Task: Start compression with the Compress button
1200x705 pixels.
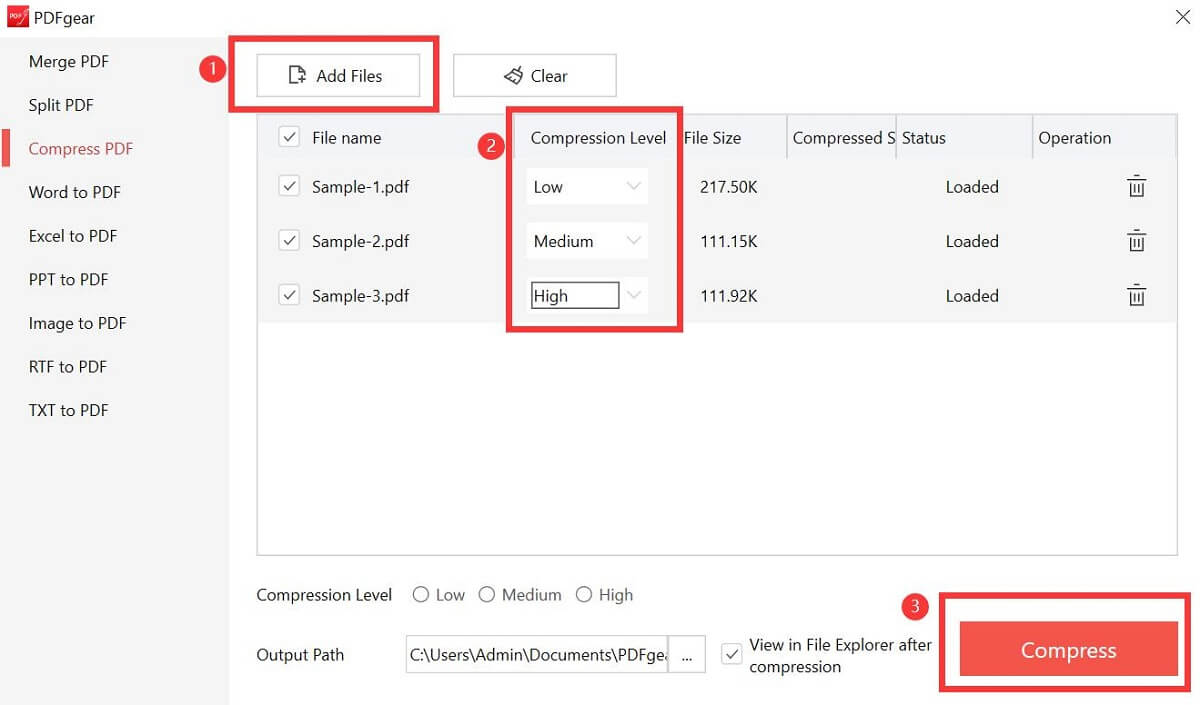Action: (x=1068, y=650)
